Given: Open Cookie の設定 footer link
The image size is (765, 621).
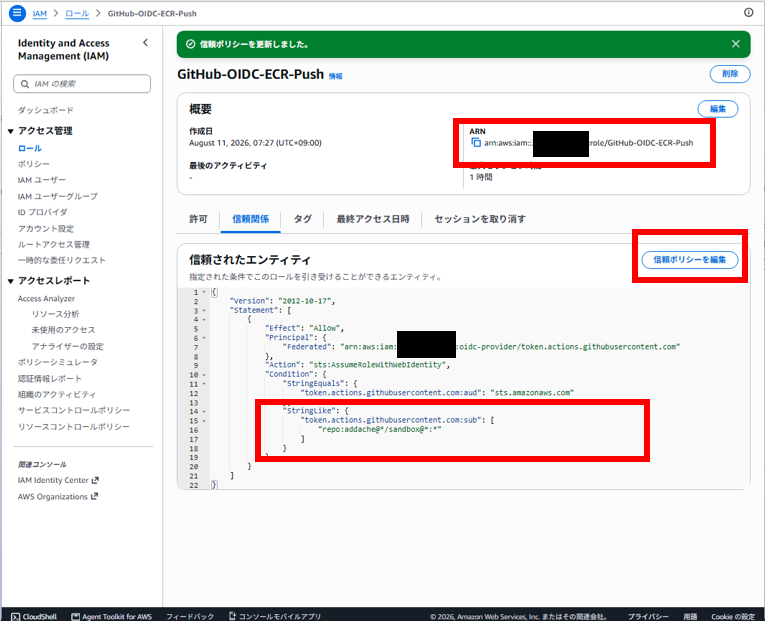Looking at the screenshot, I should click(733, 617).
